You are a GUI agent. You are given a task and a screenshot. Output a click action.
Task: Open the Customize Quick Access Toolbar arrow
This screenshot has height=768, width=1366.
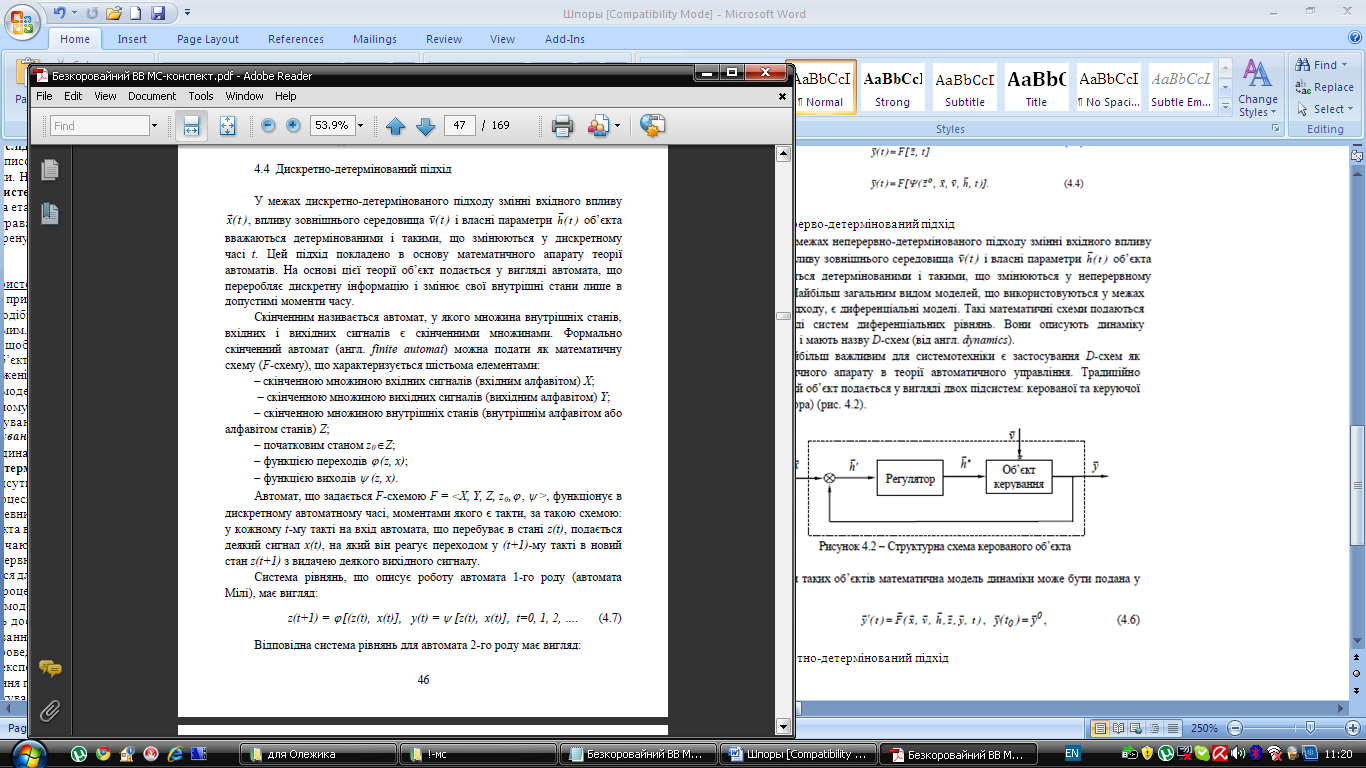[187, 14]
